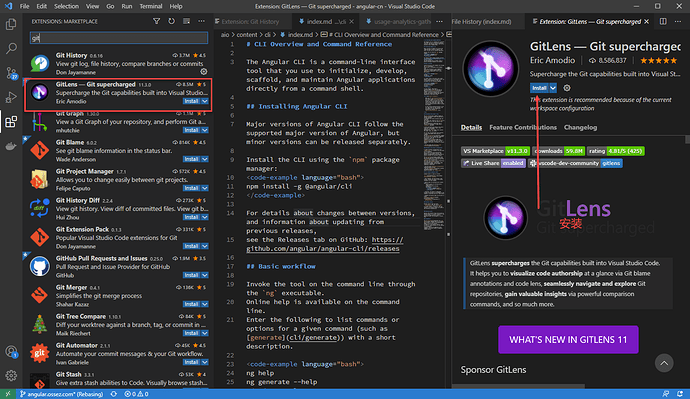Open the Help menu
The height and width of the screenshot is (399, 690).
click(176, 6)
